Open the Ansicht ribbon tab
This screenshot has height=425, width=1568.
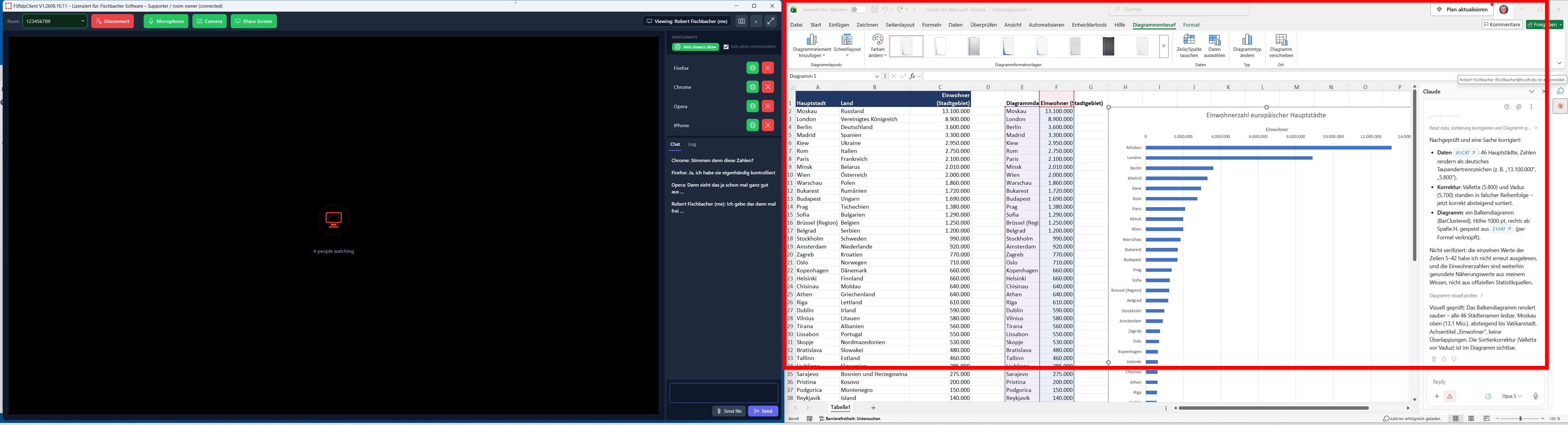1013,25
